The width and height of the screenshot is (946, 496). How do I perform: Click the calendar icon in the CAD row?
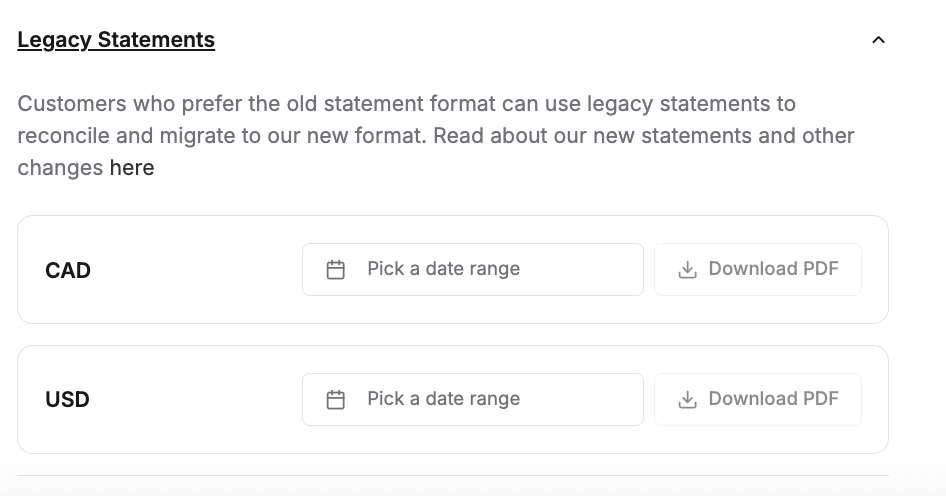click(336, 270)
